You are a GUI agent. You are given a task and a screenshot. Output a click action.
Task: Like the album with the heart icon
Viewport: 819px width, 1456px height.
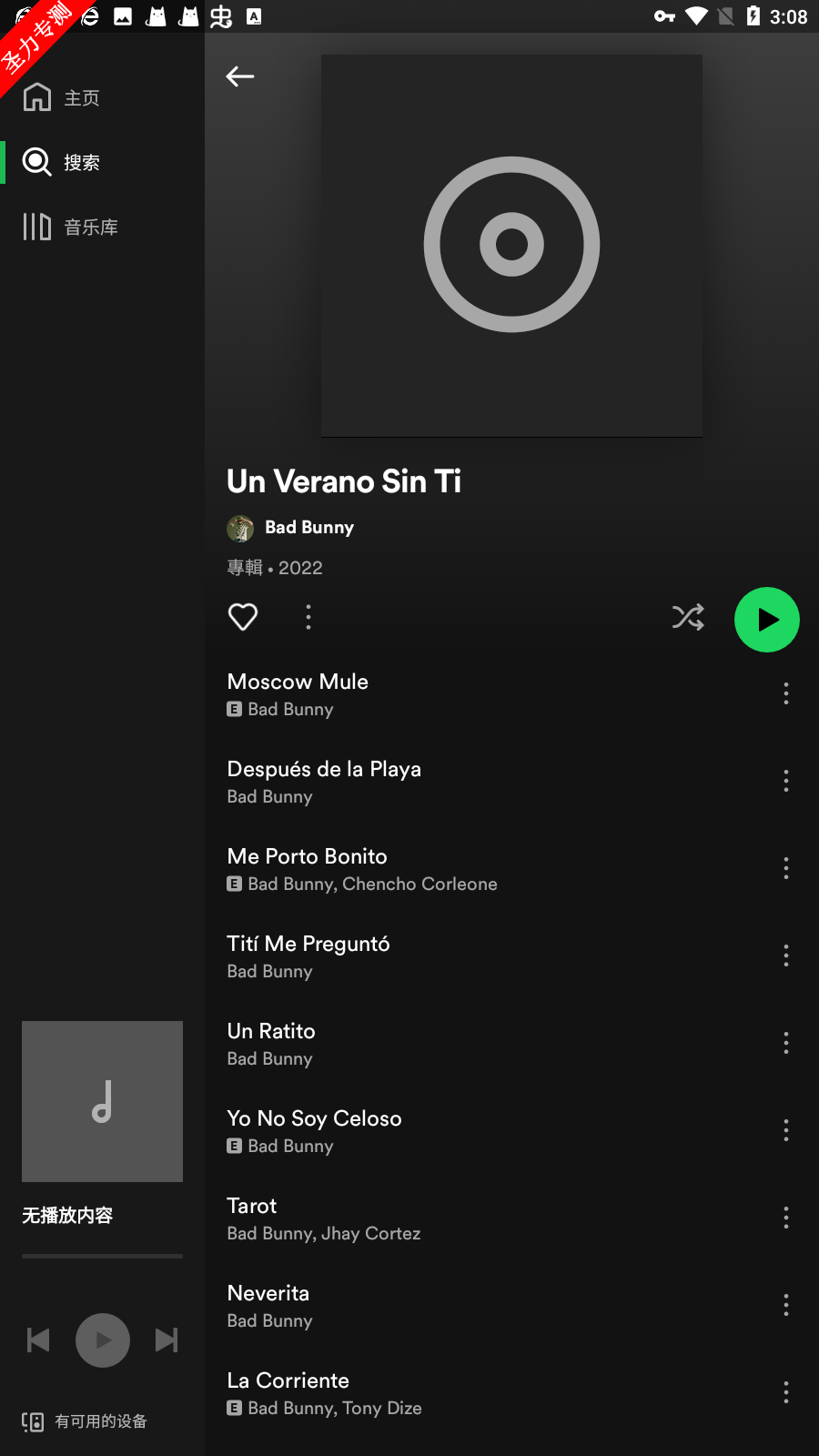point(243,617)
